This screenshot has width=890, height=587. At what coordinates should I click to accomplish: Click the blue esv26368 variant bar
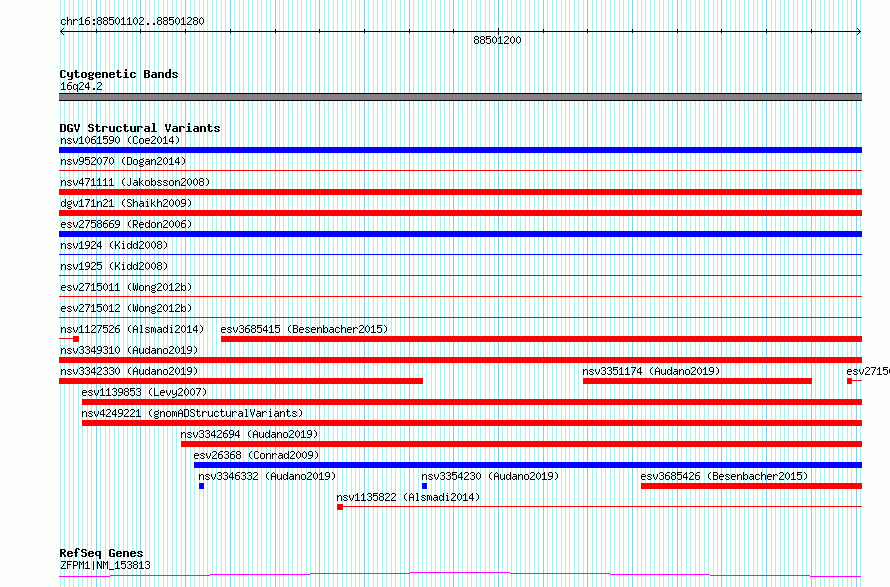click(528, 465)
